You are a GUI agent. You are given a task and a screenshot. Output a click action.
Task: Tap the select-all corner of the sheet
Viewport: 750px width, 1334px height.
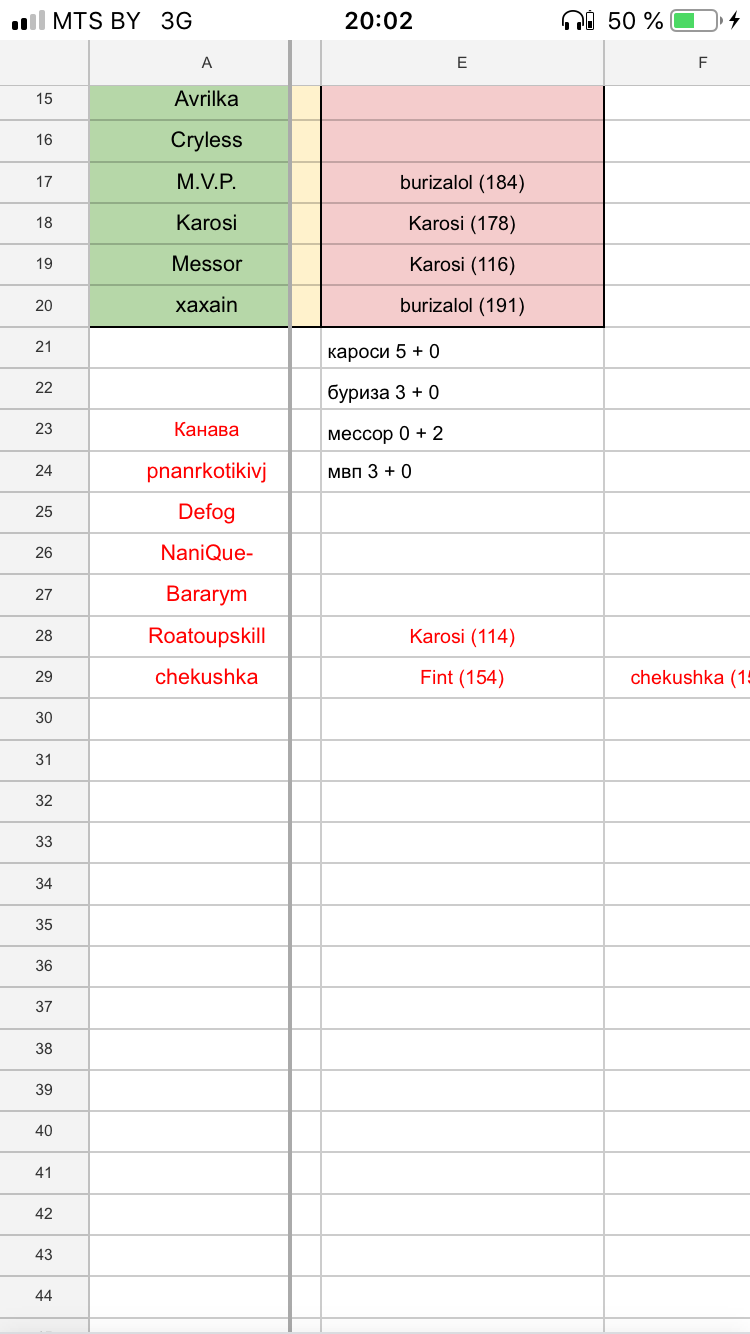(x=44, y=62)
